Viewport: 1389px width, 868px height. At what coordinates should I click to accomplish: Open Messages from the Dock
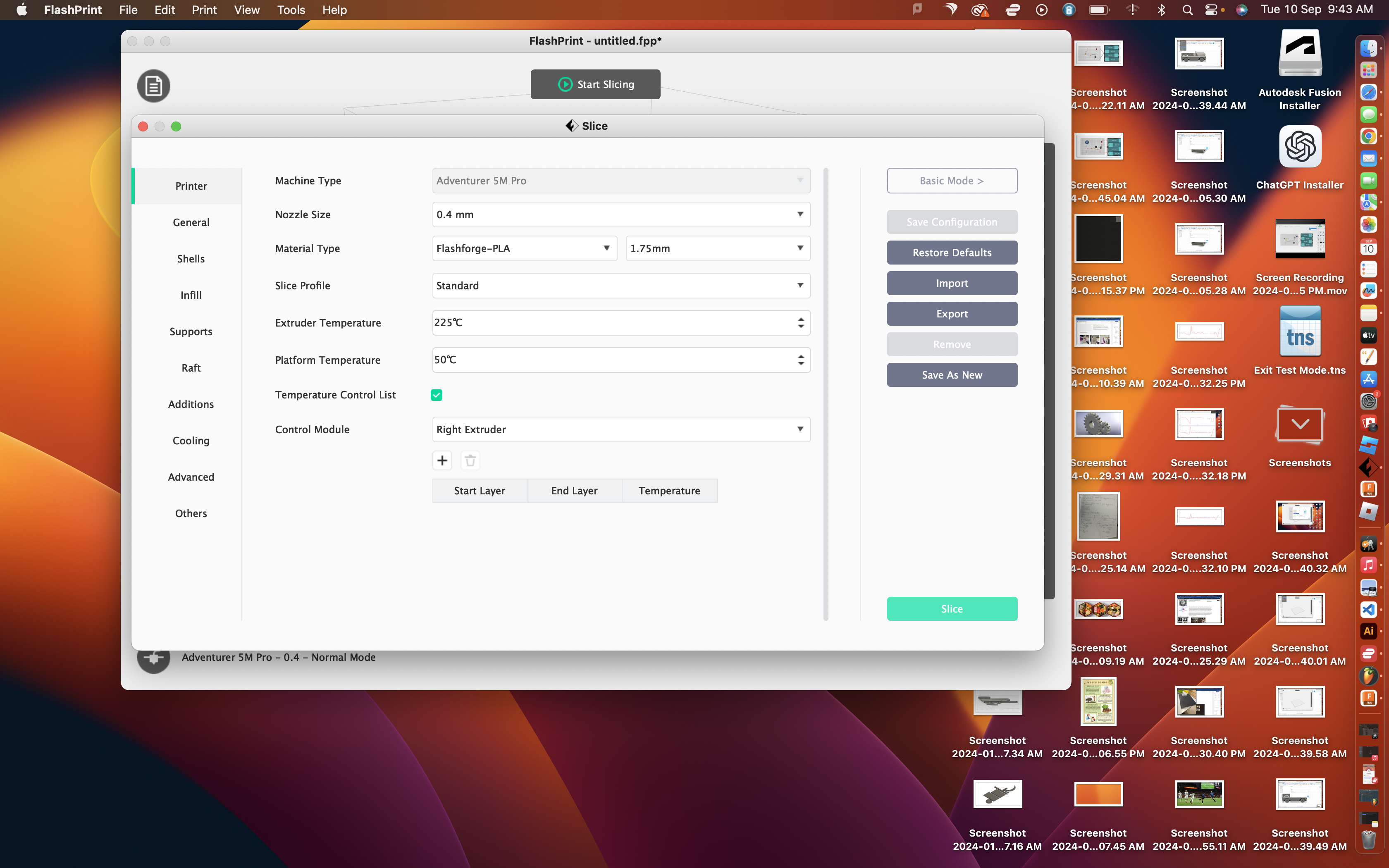pyautogui.click(x=1368, y=114)
